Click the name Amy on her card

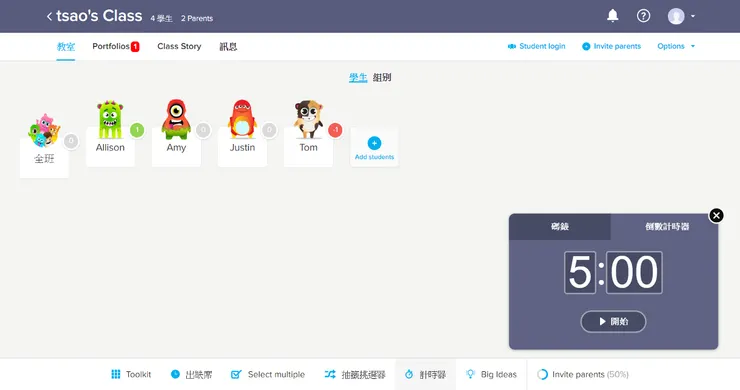pyautogui.click(x=176, y=147)
